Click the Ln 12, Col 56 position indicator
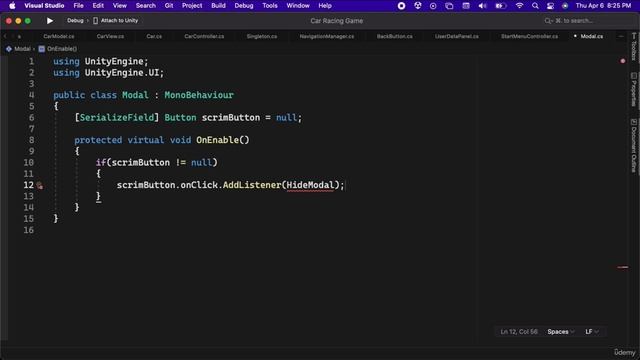The width and height of the screenshot is (640, 360). (519, 332)
